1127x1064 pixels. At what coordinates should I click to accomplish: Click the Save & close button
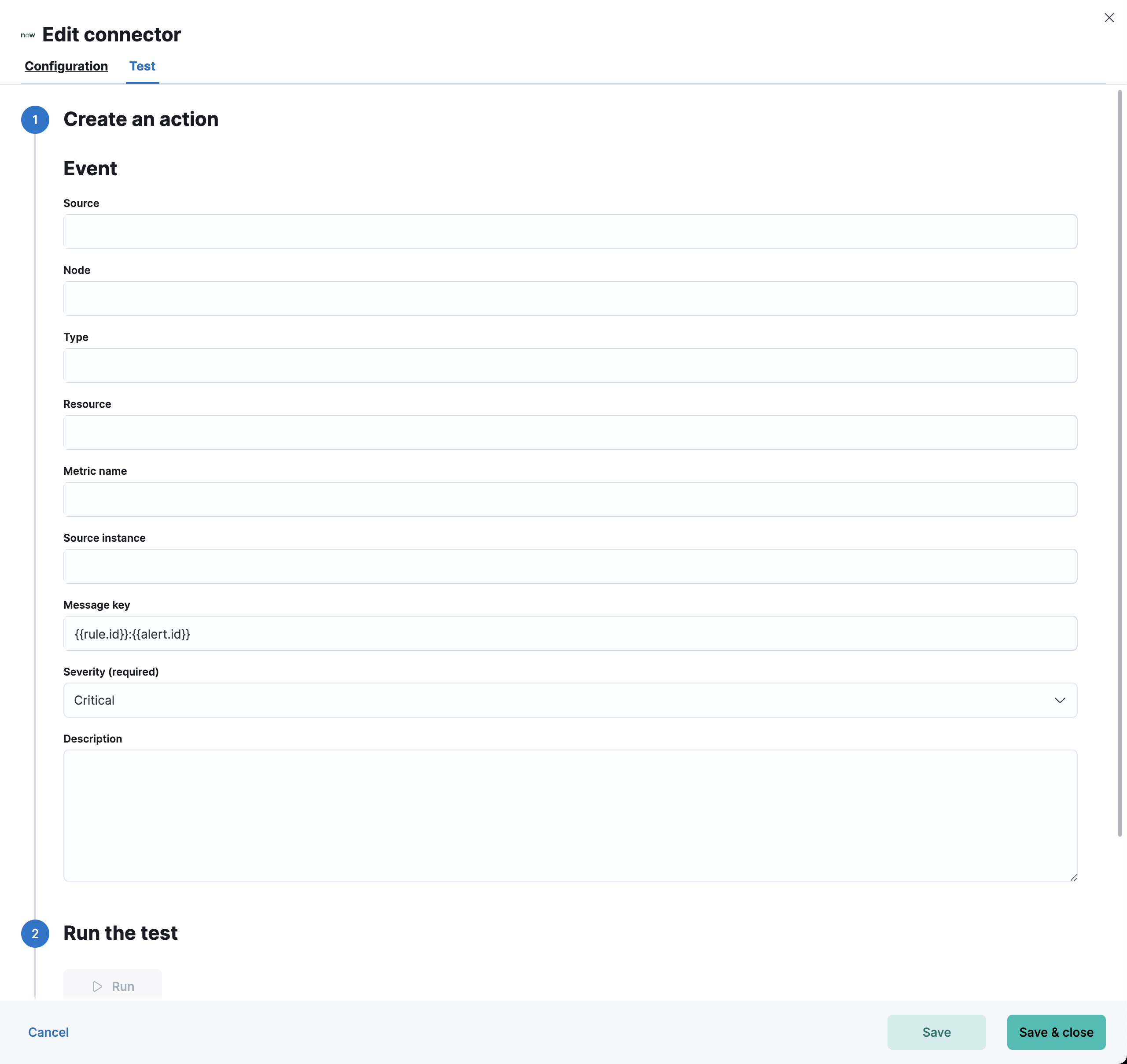[x=1056, y=1032]
